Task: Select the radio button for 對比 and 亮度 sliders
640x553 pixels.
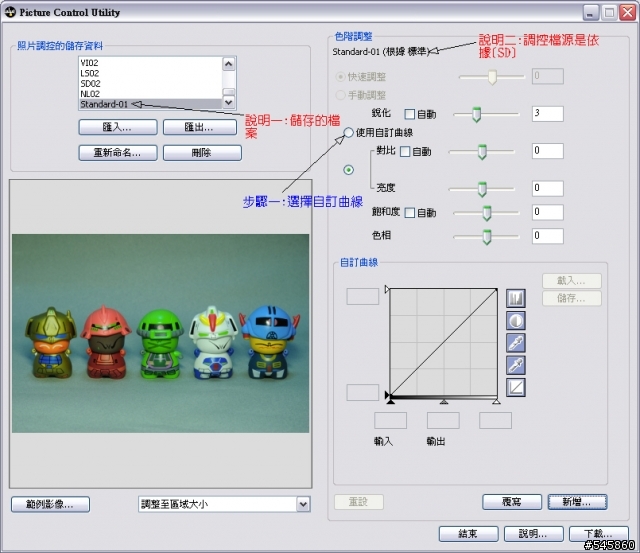Action: click(x=348, y=170)
